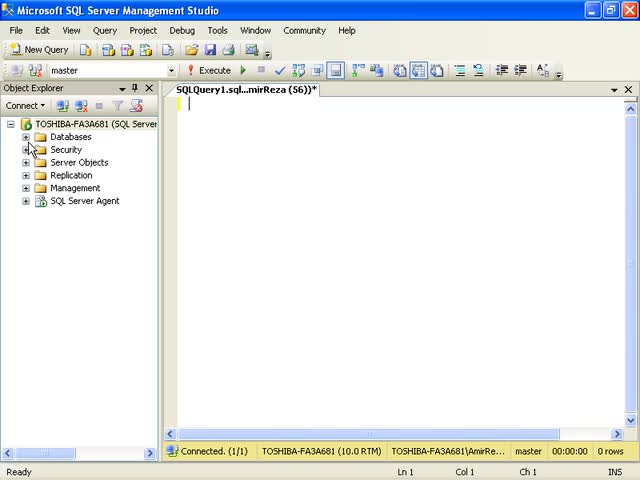Image resolution: width=640 pixels, height=480 pixels.
Task: Open the File menu
Action: click(x=16, y=31)
